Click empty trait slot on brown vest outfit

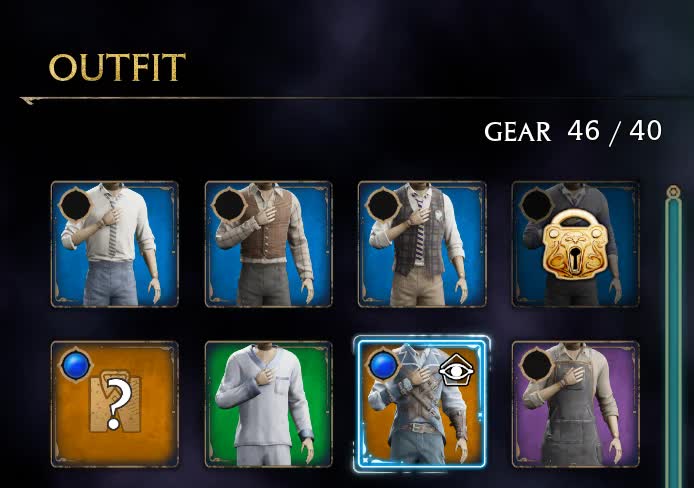coord(230,205)
